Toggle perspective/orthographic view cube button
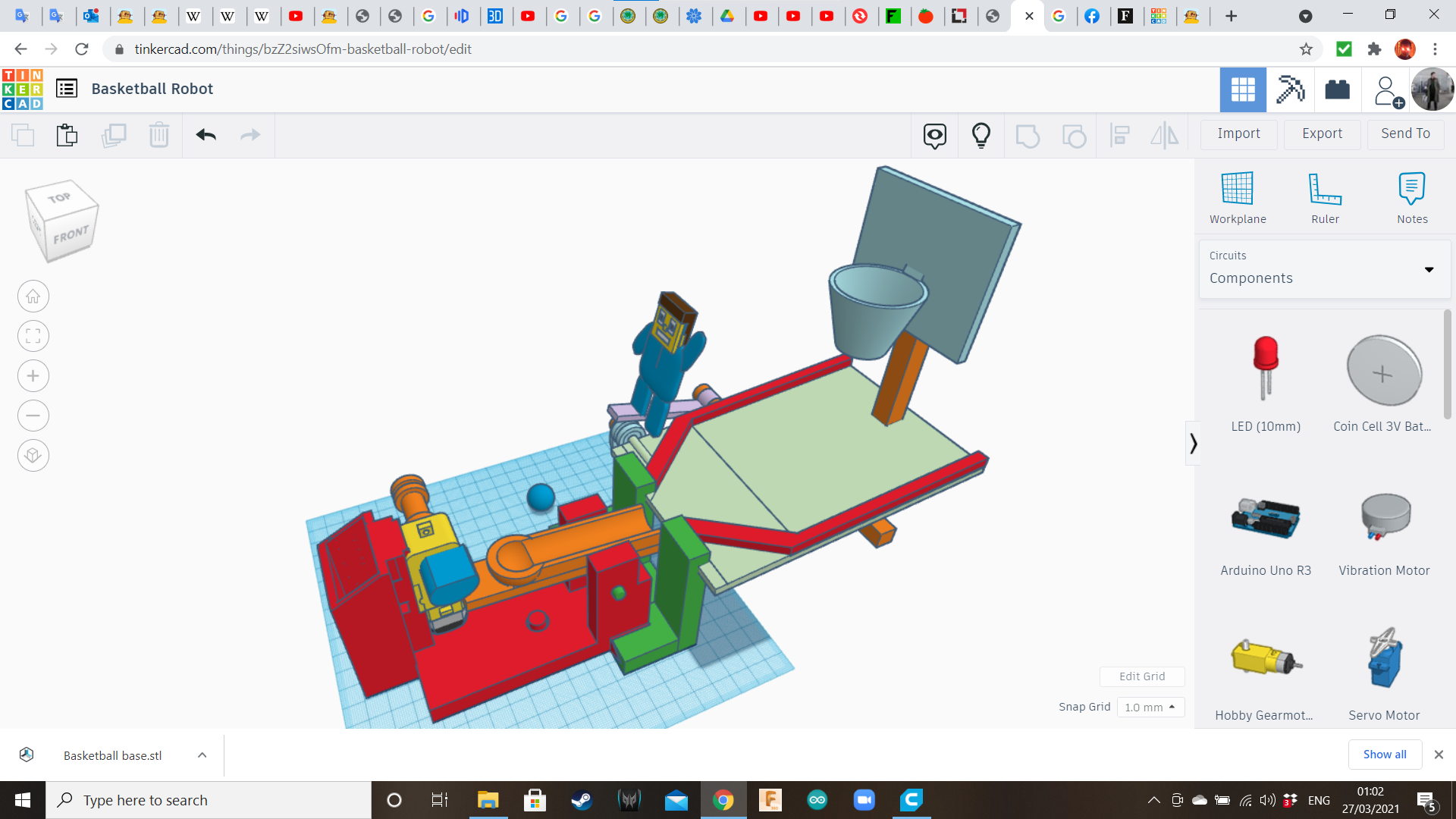This screenshot has height=819, width=1456. click(33, 456)
